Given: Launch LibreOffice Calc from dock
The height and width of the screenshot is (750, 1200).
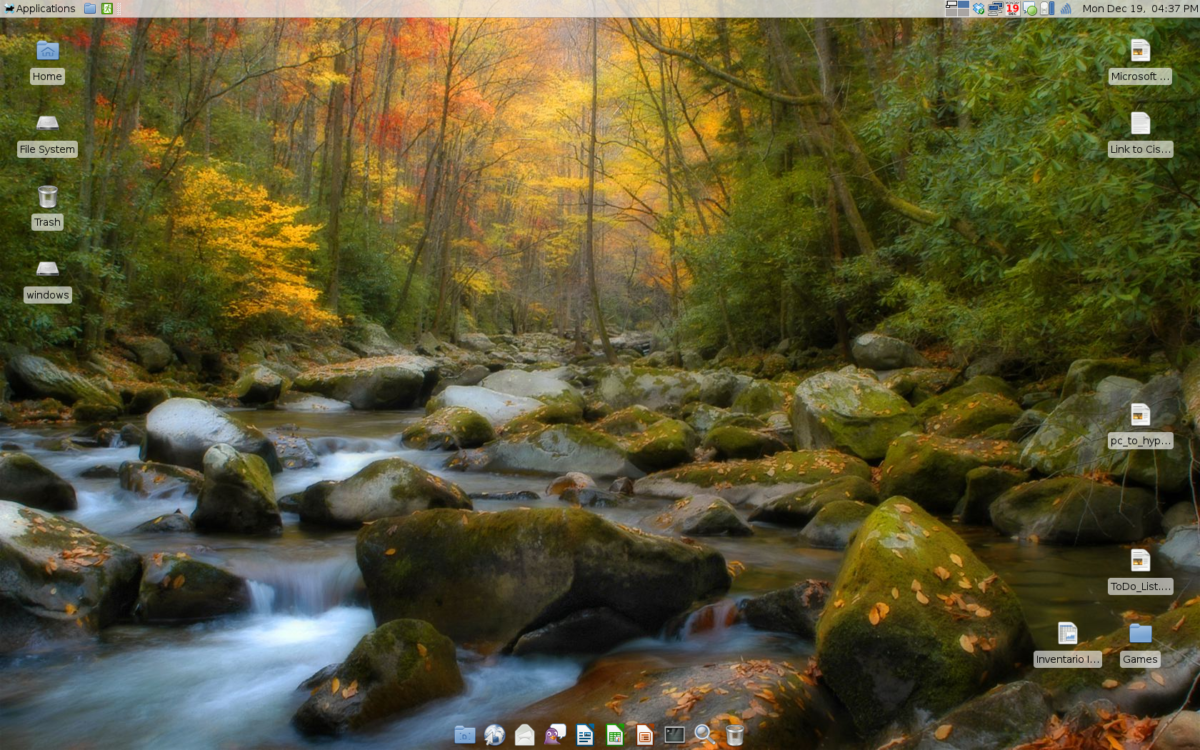Looking at the screenshot, I should click(615, 735).
